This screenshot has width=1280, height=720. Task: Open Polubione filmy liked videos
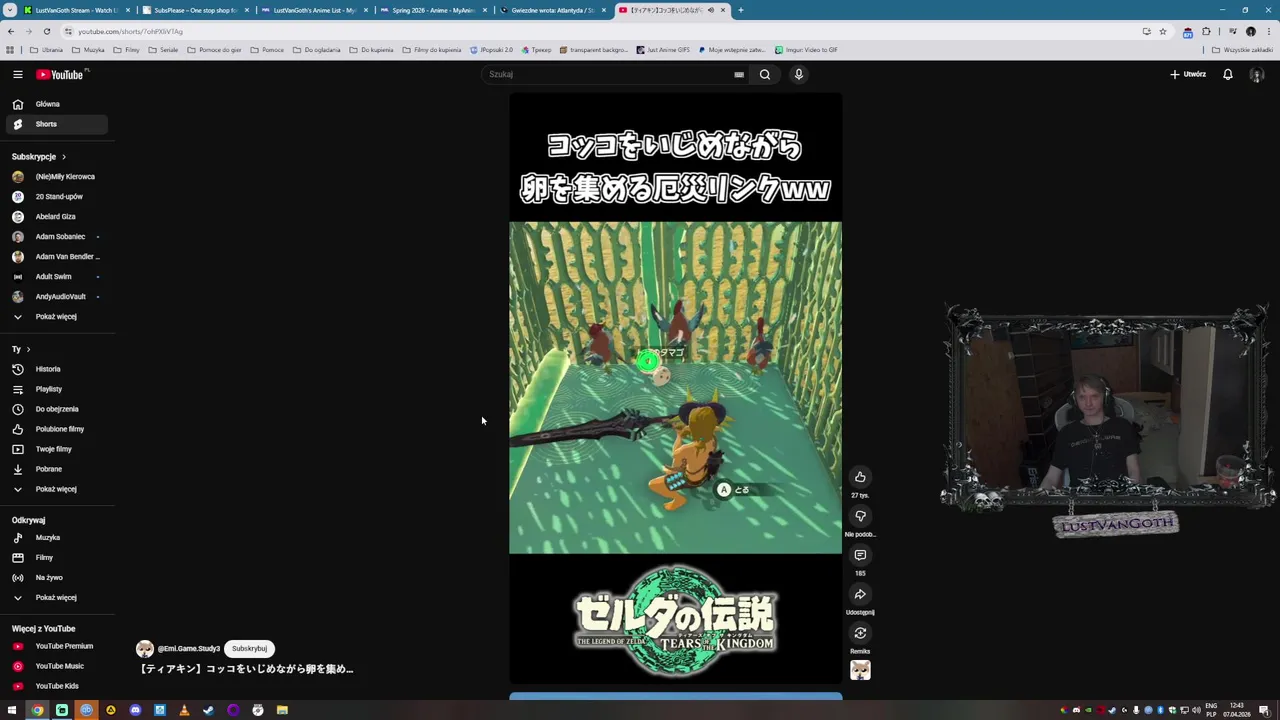pyautogui.click(x=56, y=429)
